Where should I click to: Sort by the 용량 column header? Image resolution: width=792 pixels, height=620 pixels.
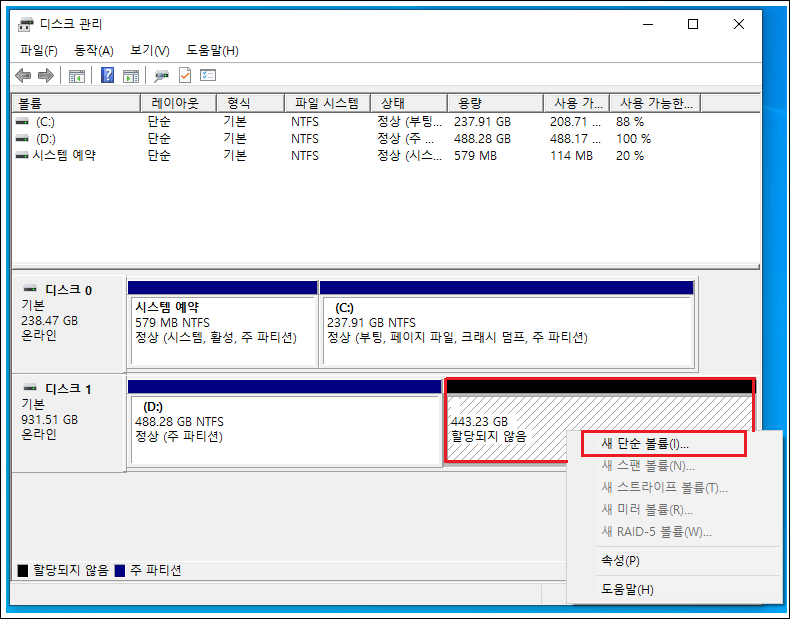click(x=496, y=104)
